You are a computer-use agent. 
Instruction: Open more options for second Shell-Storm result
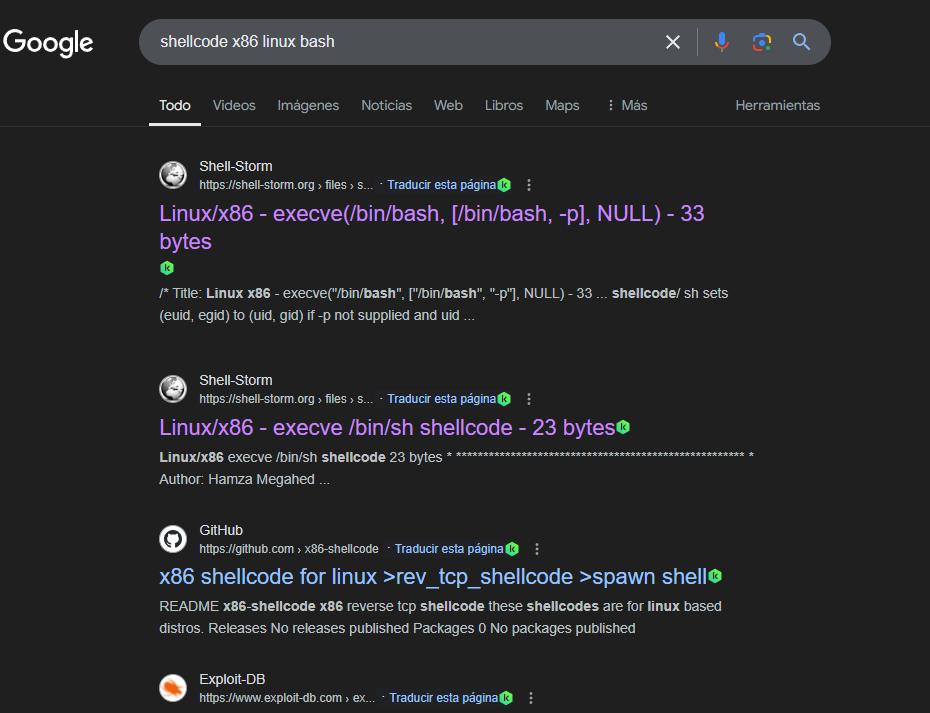click(x=529, y=399)
